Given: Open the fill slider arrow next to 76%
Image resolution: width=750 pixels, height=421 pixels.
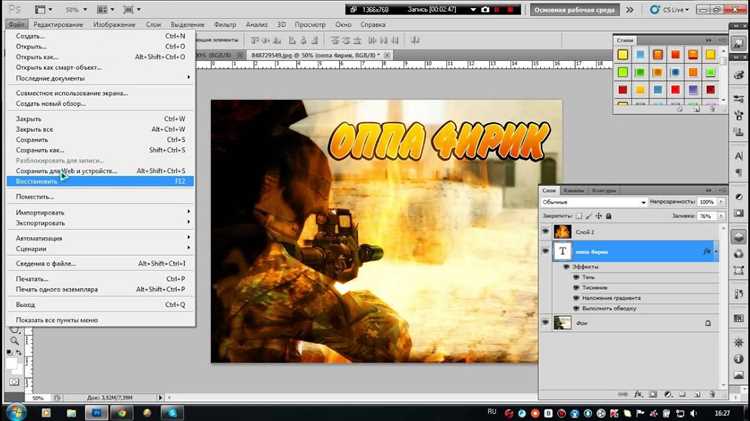Looking at the screenshot, I should [721, 216].
